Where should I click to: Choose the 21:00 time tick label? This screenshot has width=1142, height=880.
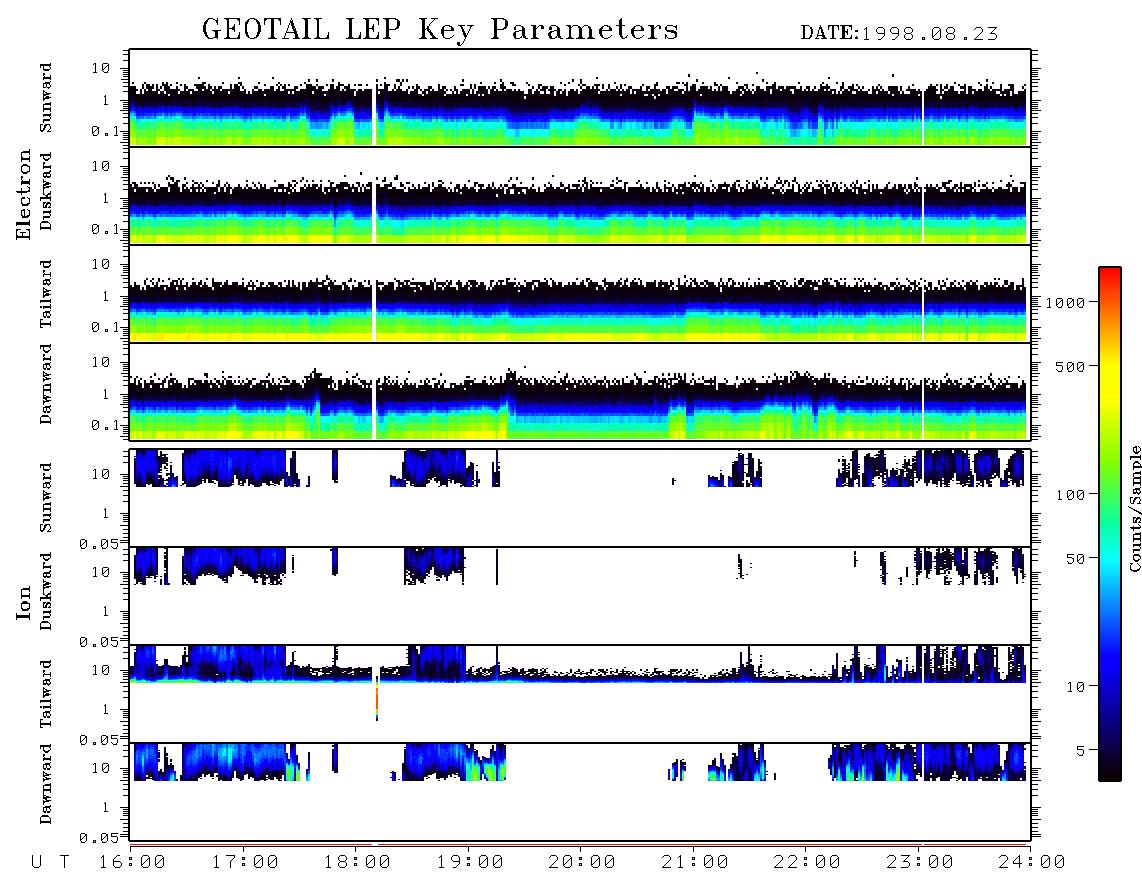pyautogui.click(x=695, y=863)
